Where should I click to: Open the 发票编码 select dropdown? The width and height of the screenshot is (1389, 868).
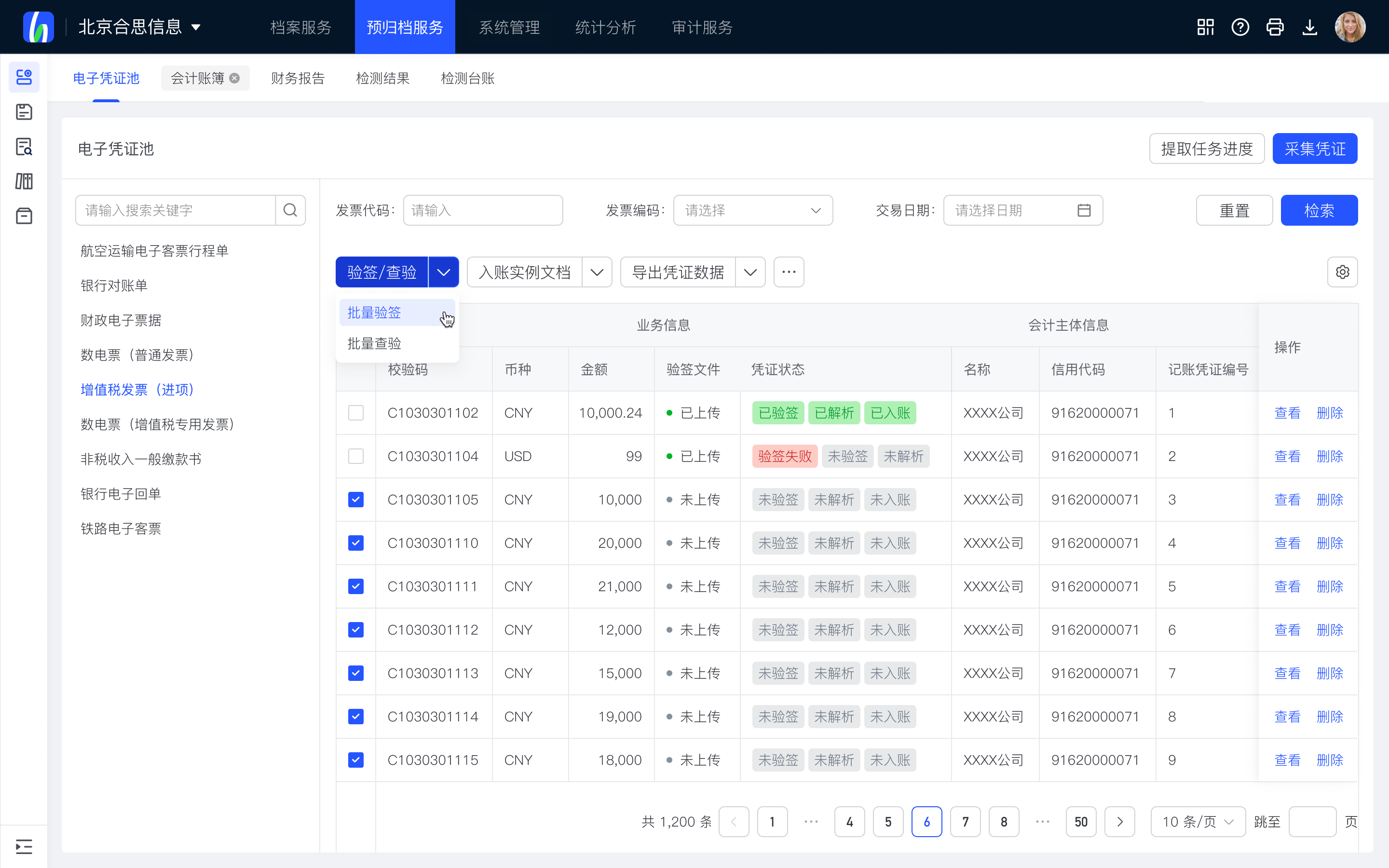tap(752, 210)
